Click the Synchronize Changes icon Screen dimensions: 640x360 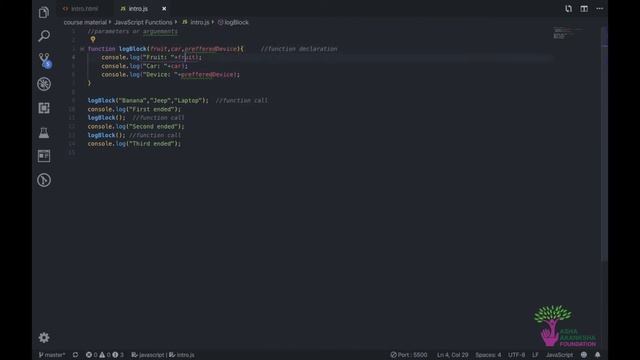click(x=76, y=355)
